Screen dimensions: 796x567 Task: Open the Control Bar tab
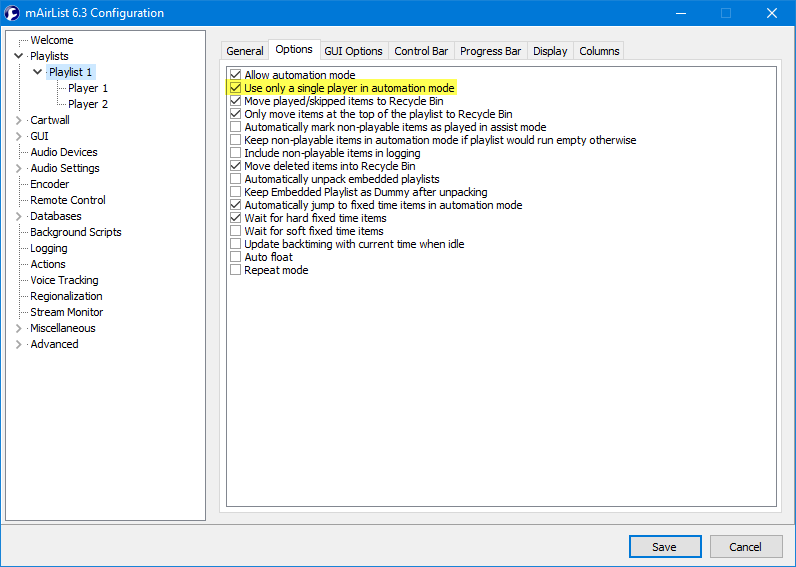tap(421, 51)
